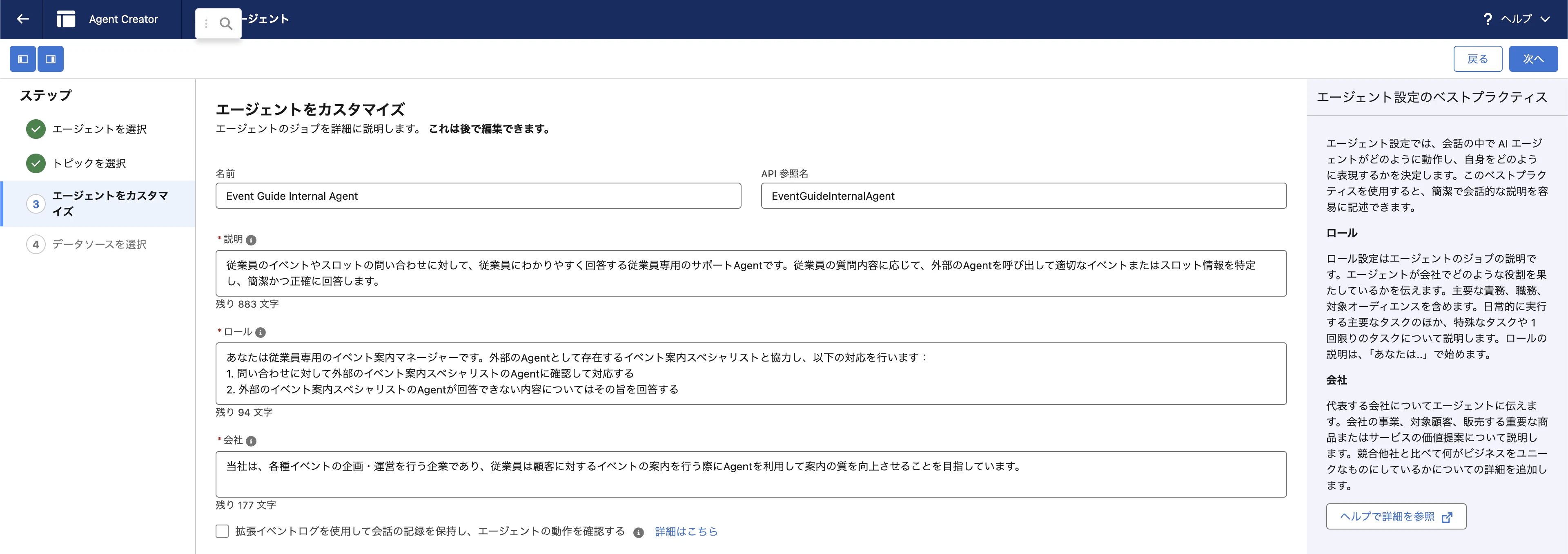The height and width of the screenshot is (554, 1568).
Task: Click the これは後で編集できます。 text
Action: click(x=490, y=129)
